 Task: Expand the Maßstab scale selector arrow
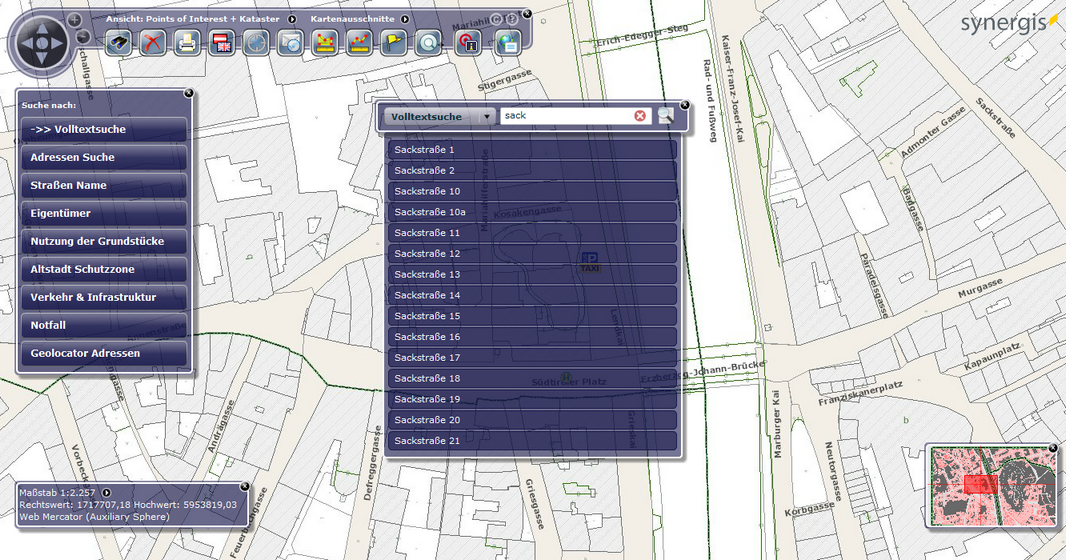(x=106, y=493)
